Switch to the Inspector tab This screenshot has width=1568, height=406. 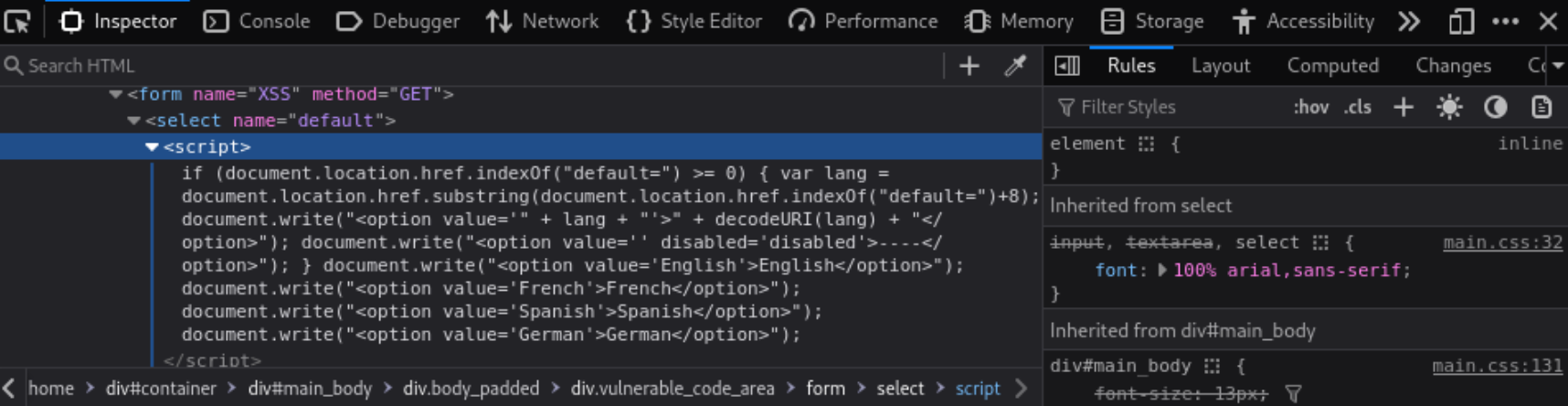(x=118, y=21)
